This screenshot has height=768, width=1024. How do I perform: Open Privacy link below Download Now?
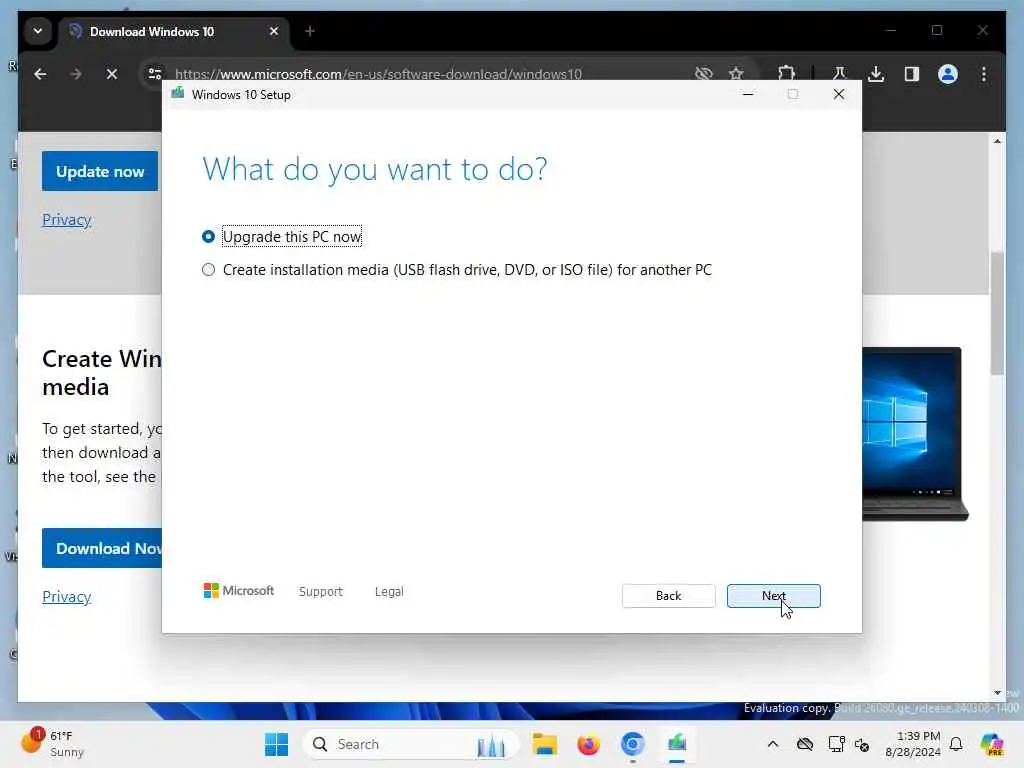(67, 597)
